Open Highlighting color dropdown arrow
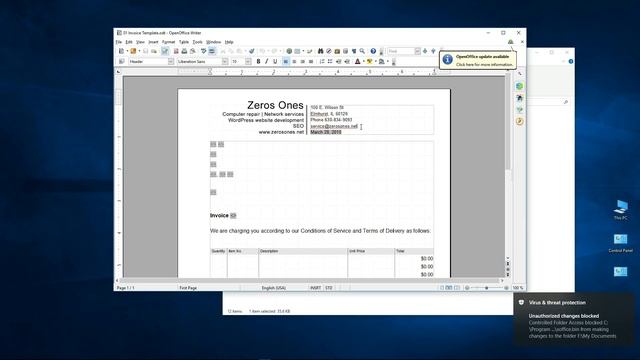Viewport: 640px width, 360px height. (x=376, y=62)
